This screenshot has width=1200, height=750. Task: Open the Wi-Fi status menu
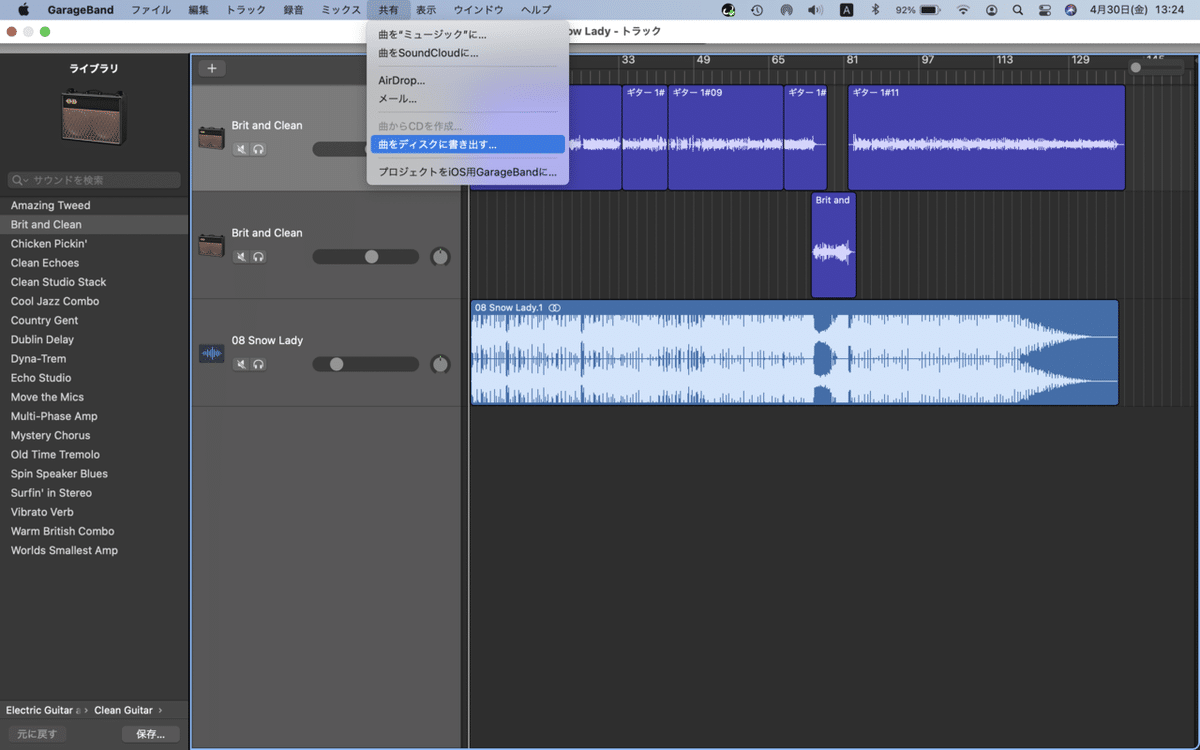coord(963,10)
